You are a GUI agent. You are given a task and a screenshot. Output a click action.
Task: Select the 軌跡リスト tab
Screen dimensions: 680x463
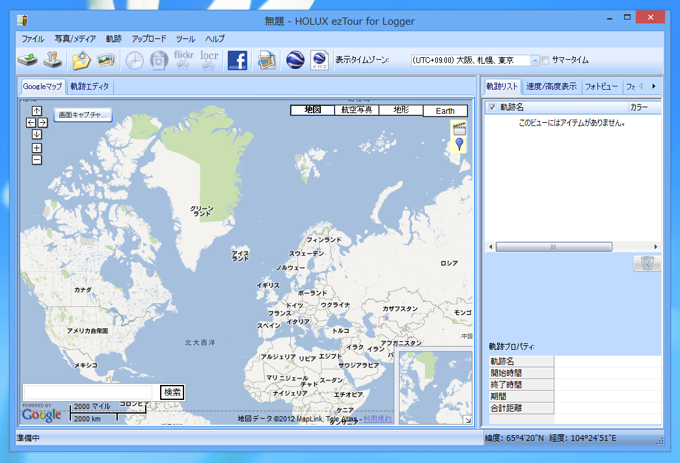[502, 86]
